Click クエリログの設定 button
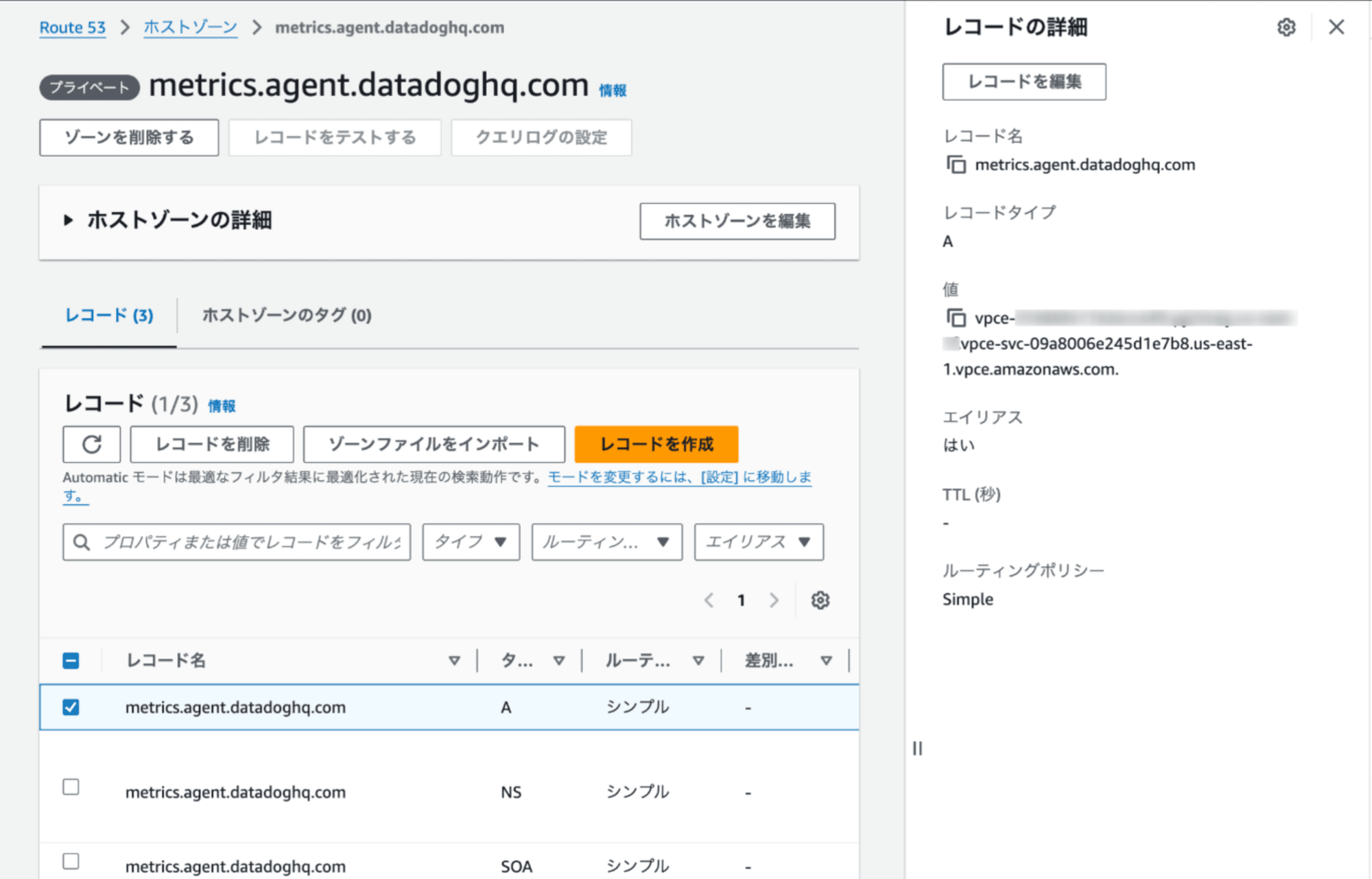Viewport: 1372px width, 879px height. pos(541,137)
